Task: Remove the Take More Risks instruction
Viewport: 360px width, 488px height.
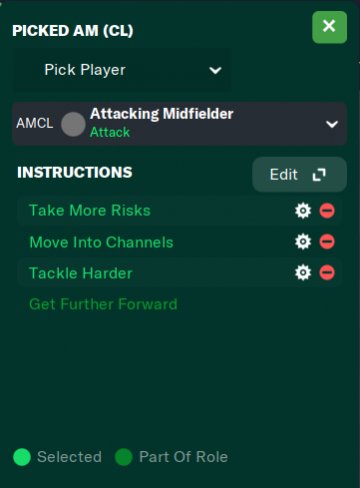Action: coord(327,211)
